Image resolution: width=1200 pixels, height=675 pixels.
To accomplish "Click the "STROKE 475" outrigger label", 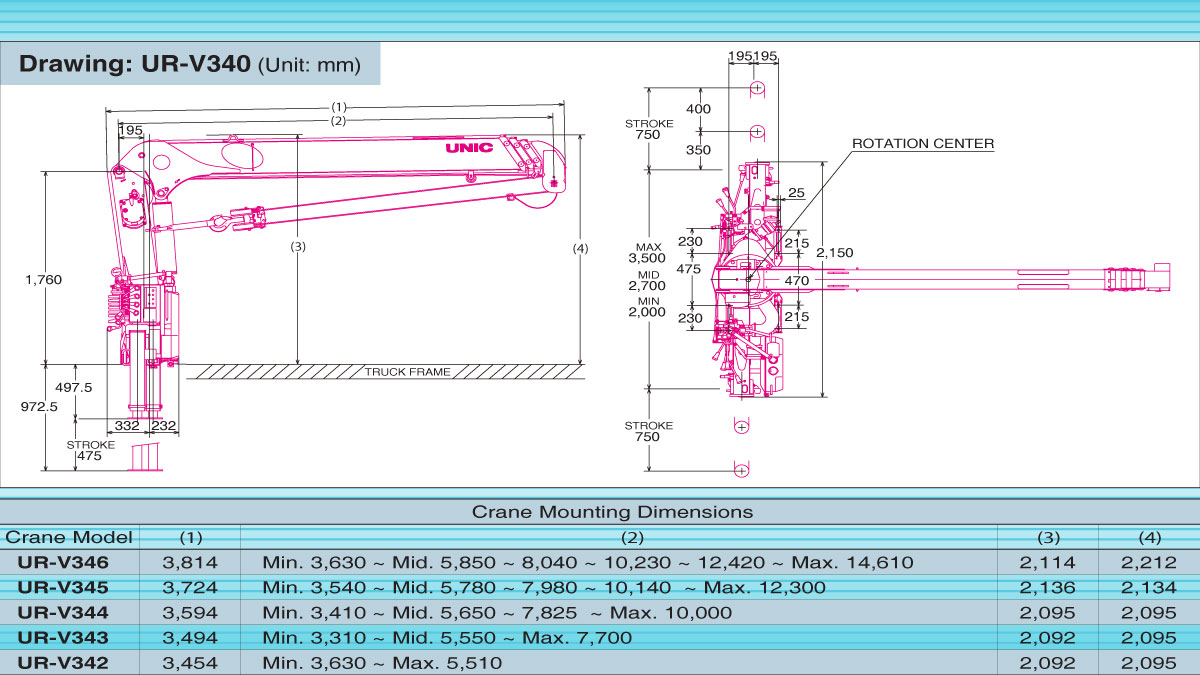I will tap(91, 450).
